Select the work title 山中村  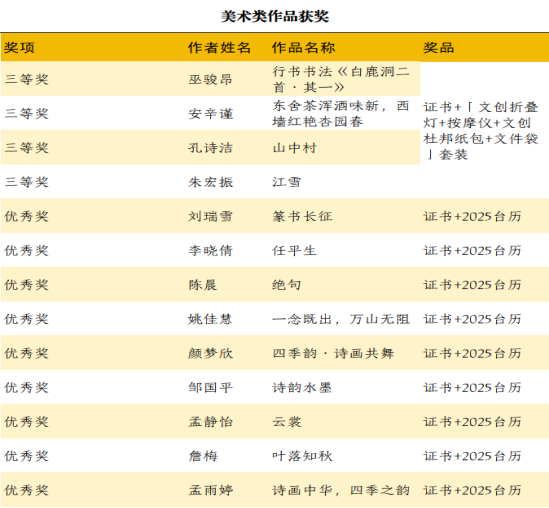click(x=294, y=148)
